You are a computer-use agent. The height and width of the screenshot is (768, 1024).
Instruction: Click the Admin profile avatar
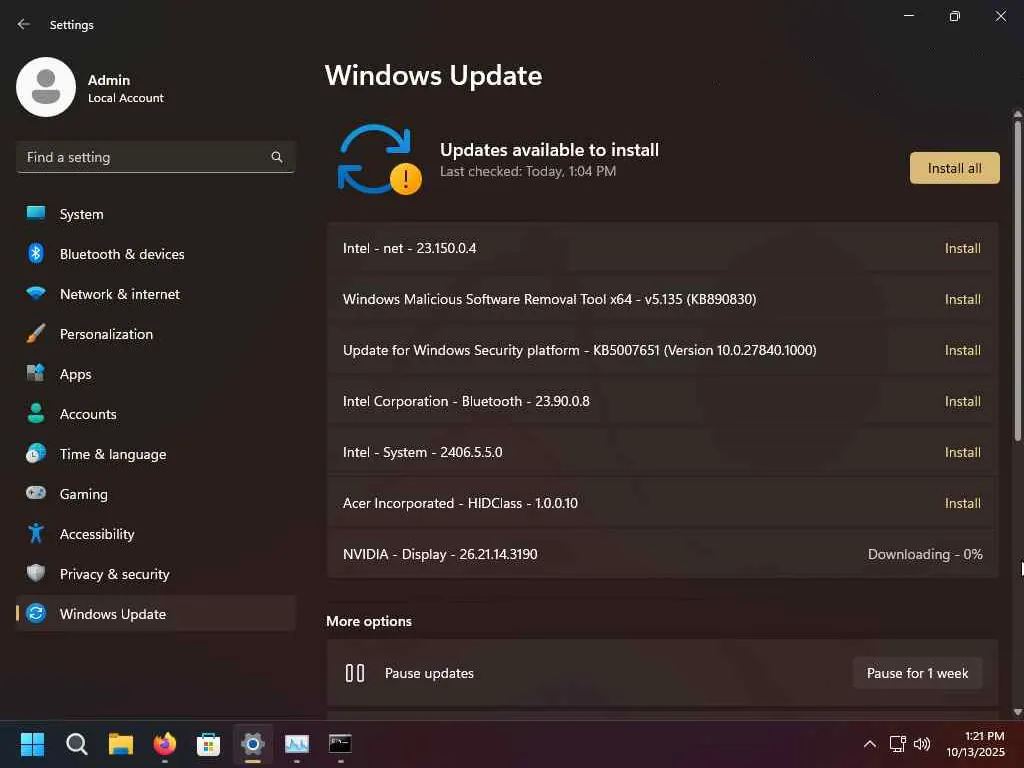pyautogui.click(x=46, y=87)
